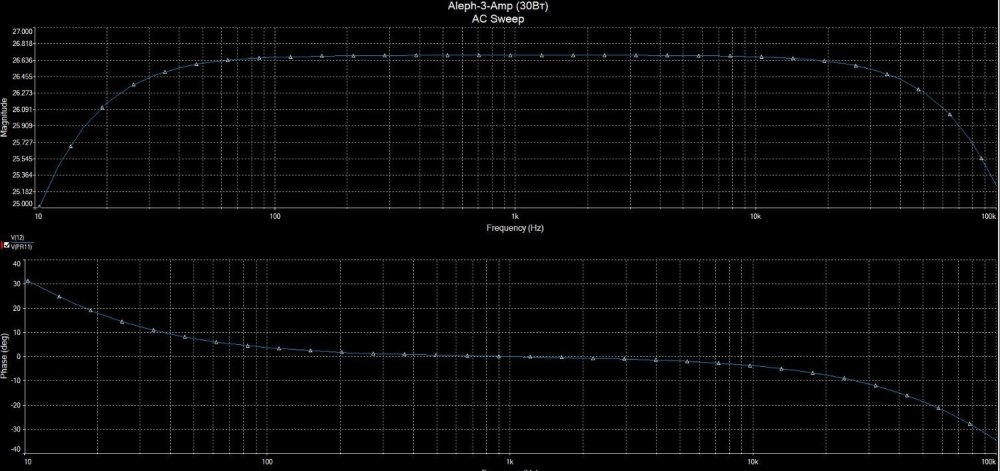Image resolution: width=1000 pixels, height=471 pixels.
Task: Click the 27.000 magnitude axis tick label
Action: coord(22,31)
